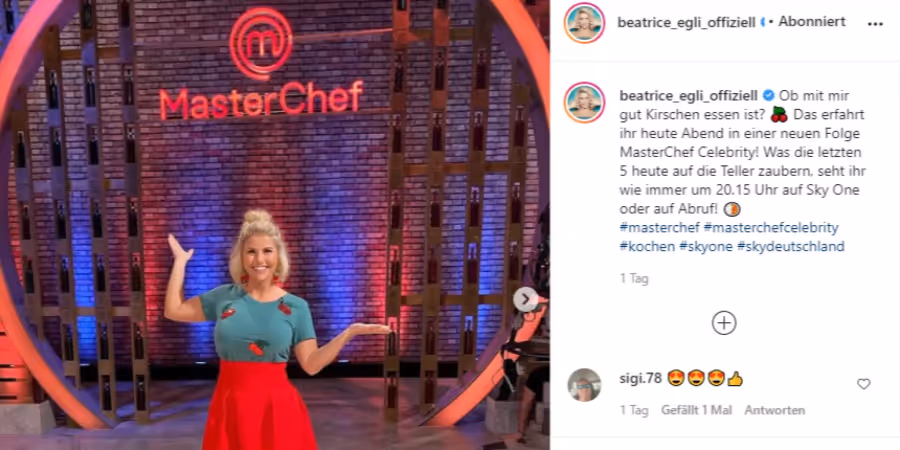Viewport: 900px width, 450px height.
Task: Click the MasterChef post photo
Action: coord(274,225)
